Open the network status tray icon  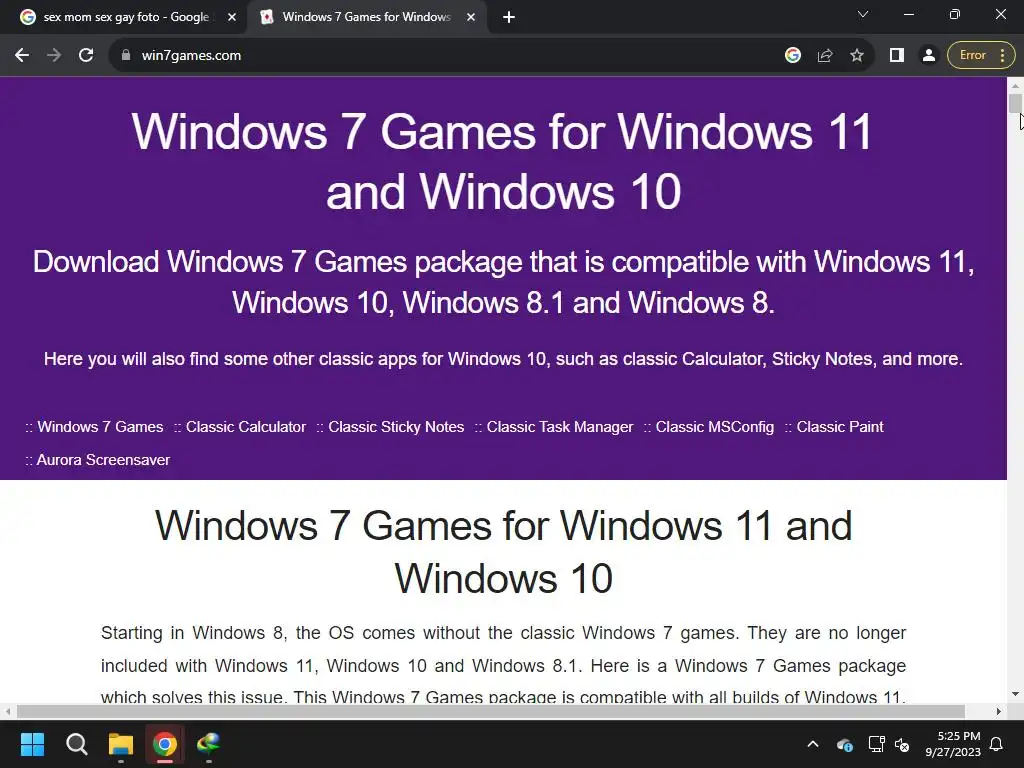click(x=876, y=744)
